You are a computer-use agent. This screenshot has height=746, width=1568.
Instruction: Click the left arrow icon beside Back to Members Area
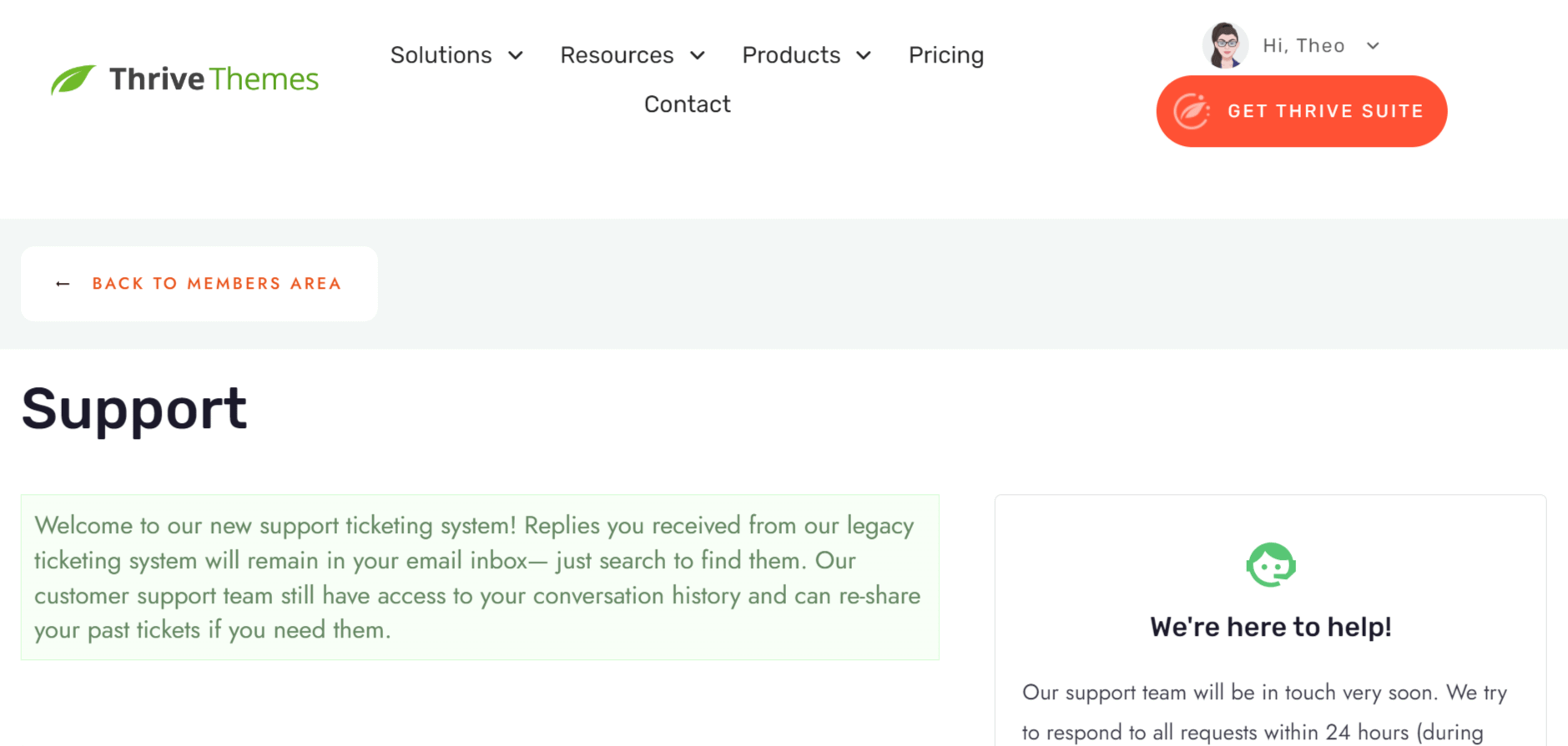tap(63, 284)
